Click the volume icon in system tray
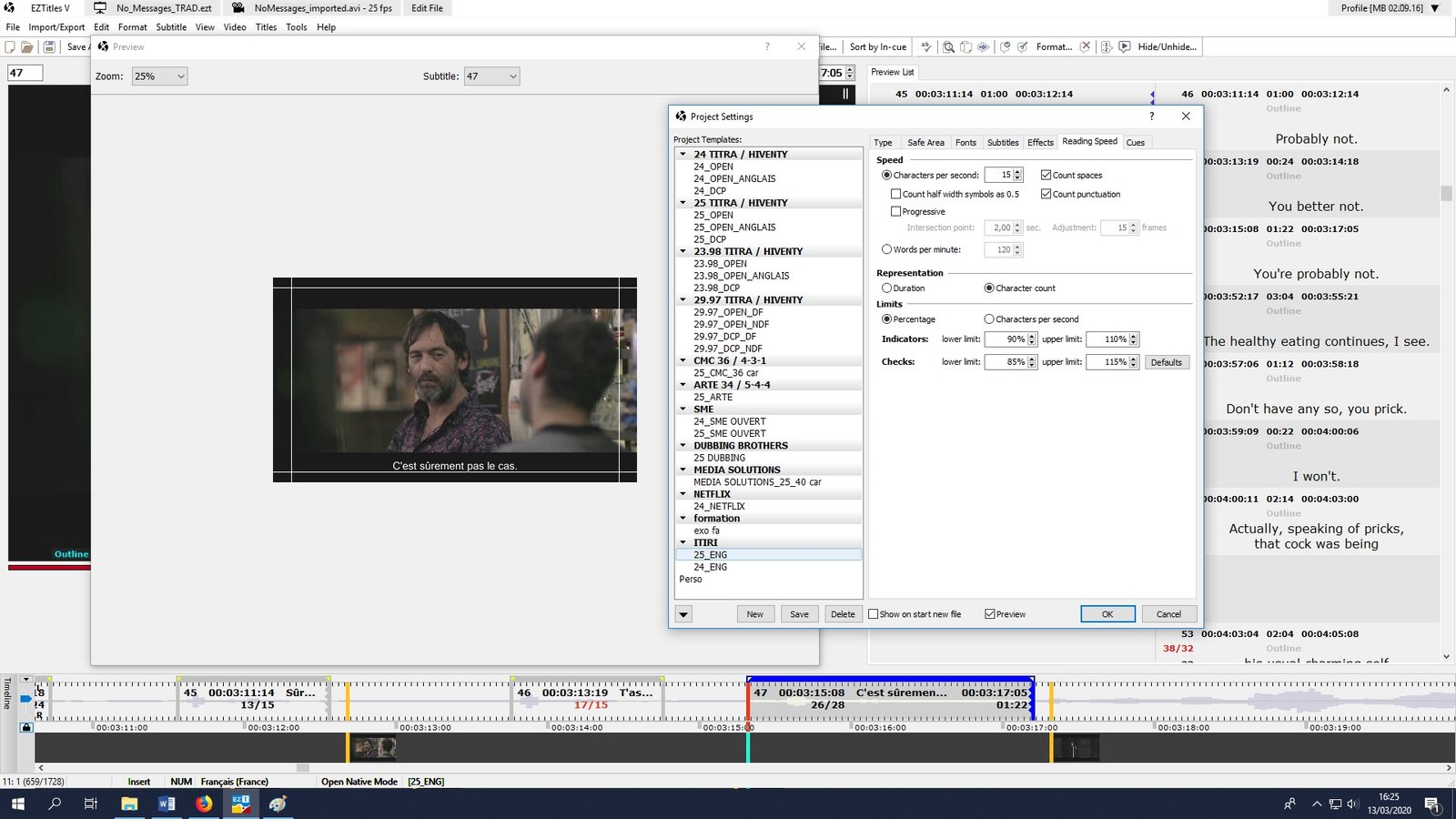The width and height of the screenshot is (1456, 819). pos(1352,804)
